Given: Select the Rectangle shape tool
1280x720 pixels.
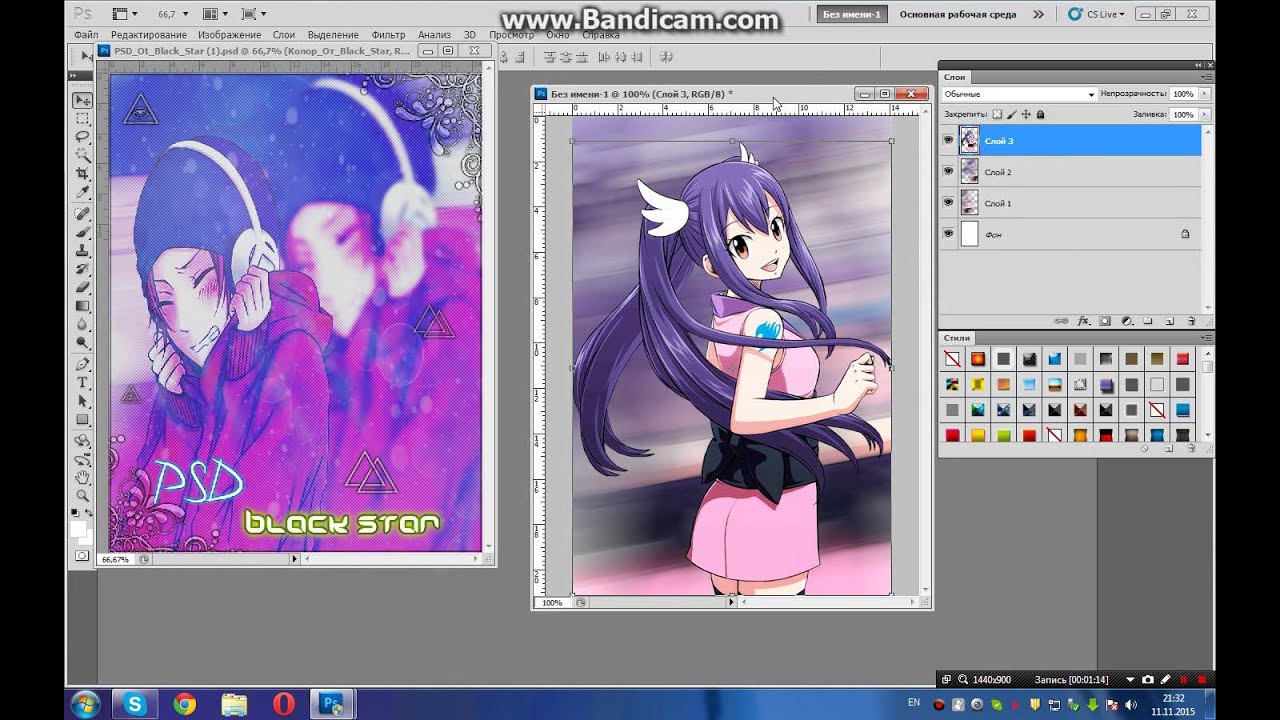Looking at the screenshot, I should pos(82,419).
